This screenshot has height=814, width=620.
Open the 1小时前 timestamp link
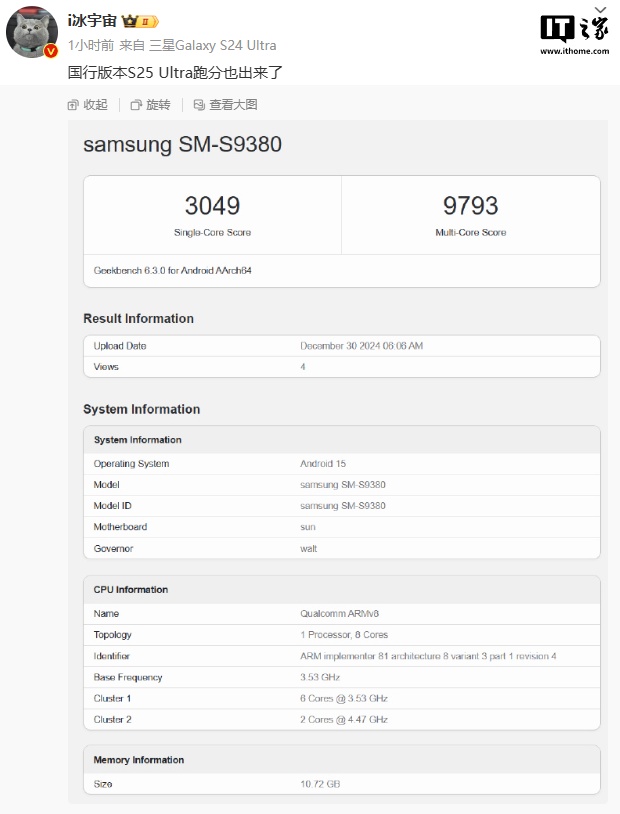(x=89, y=46)
